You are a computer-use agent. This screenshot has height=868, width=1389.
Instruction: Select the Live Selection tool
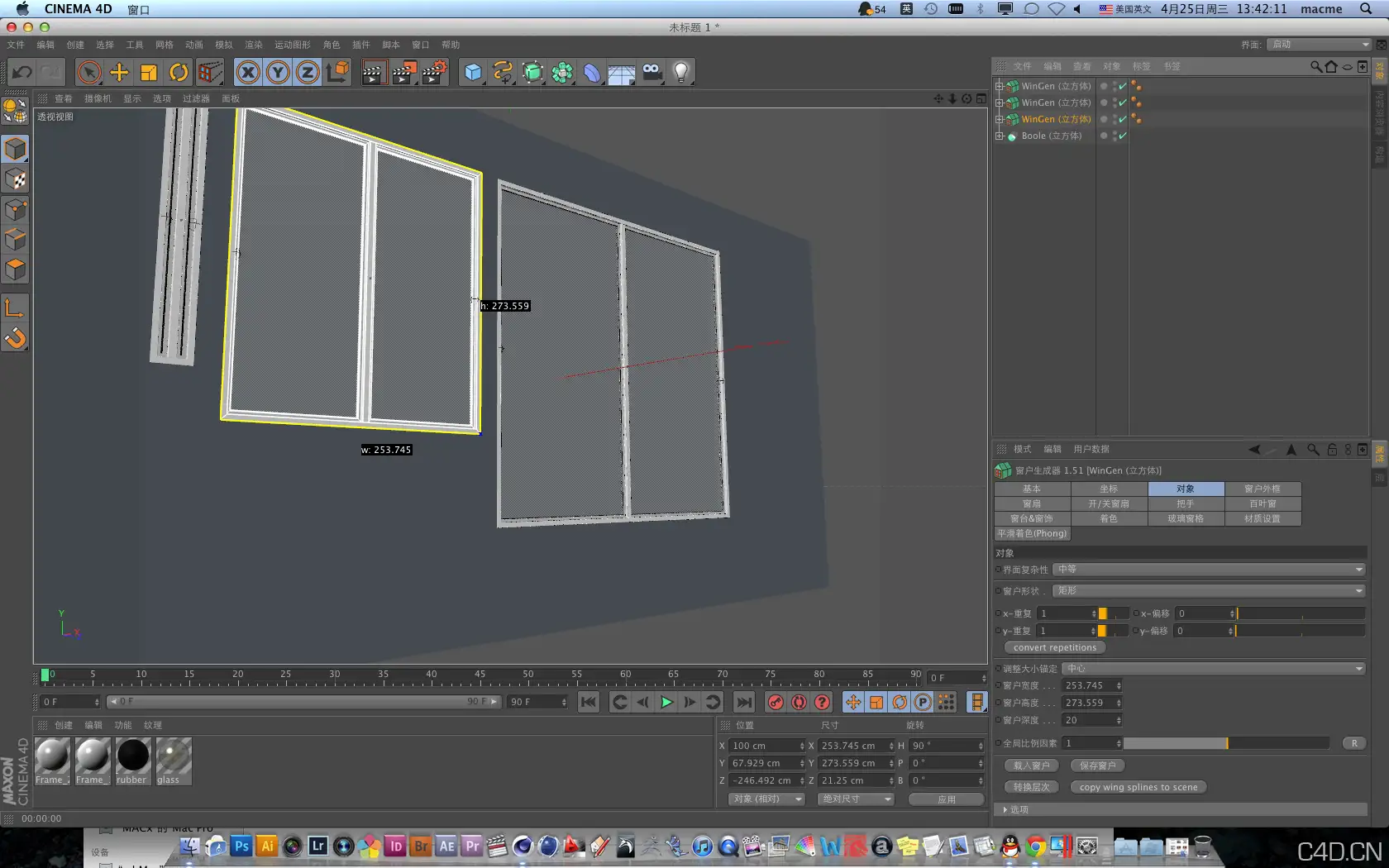[89, 73]
